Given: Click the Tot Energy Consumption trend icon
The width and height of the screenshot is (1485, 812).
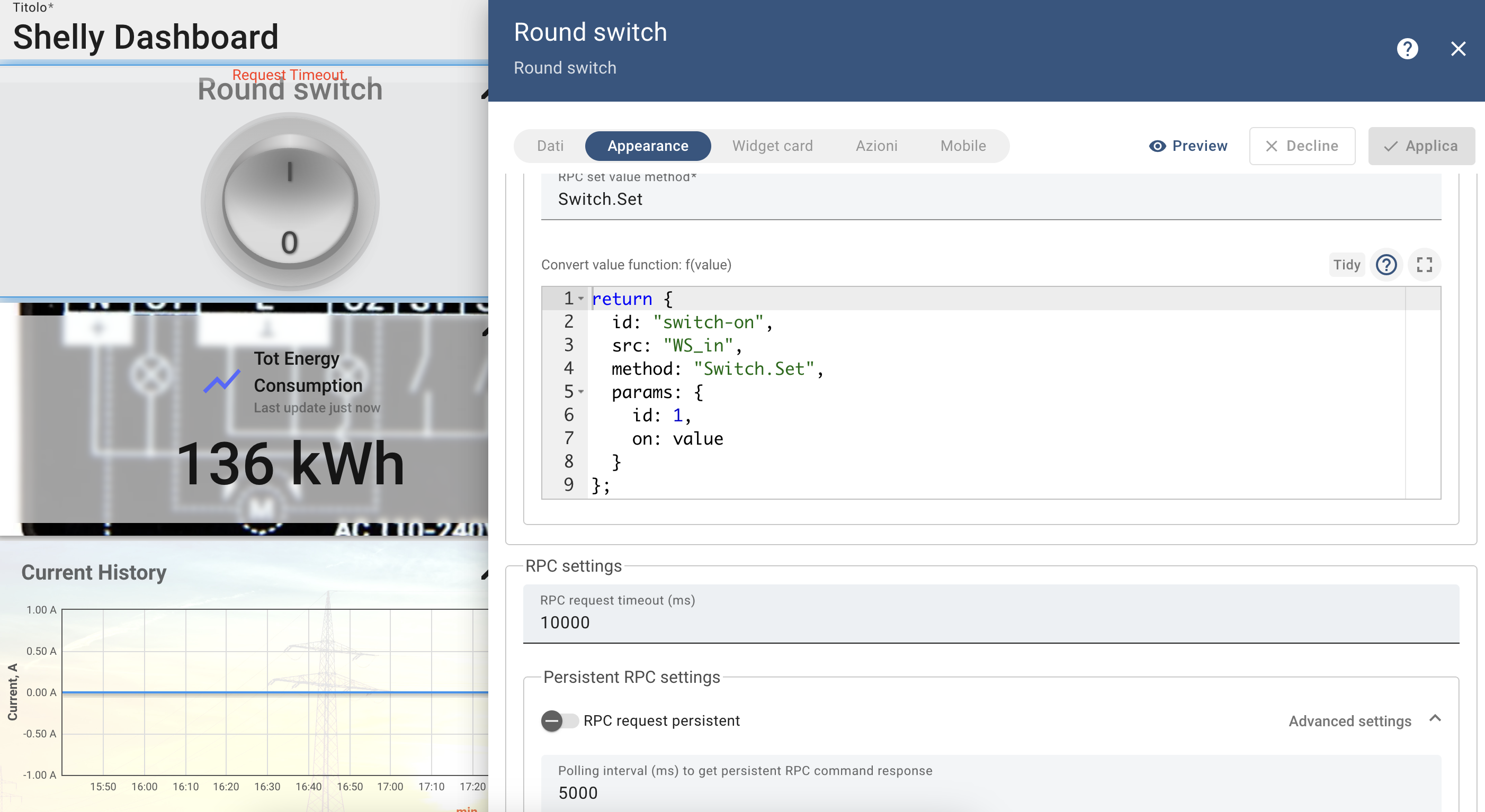Looking at the screenshot, I should 222,382.
